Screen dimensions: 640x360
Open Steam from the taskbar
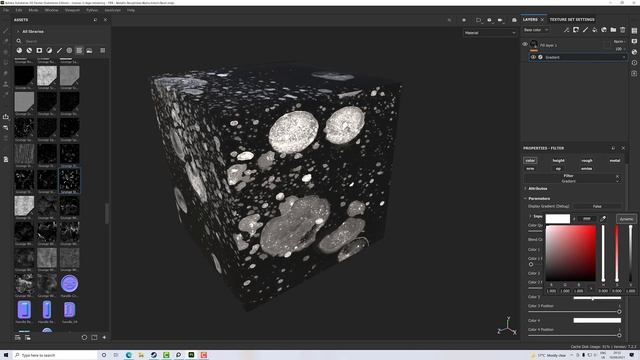(153, 356)
